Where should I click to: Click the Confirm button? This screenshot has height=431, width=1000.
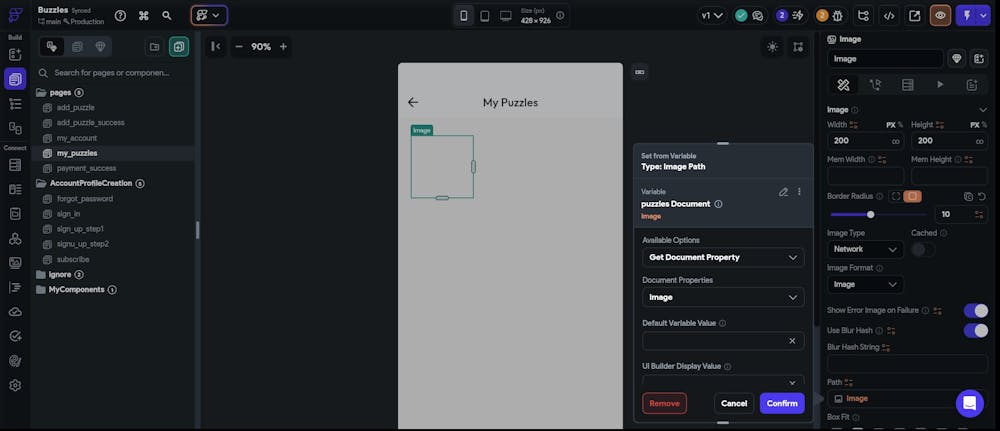(x=782, y=403)
